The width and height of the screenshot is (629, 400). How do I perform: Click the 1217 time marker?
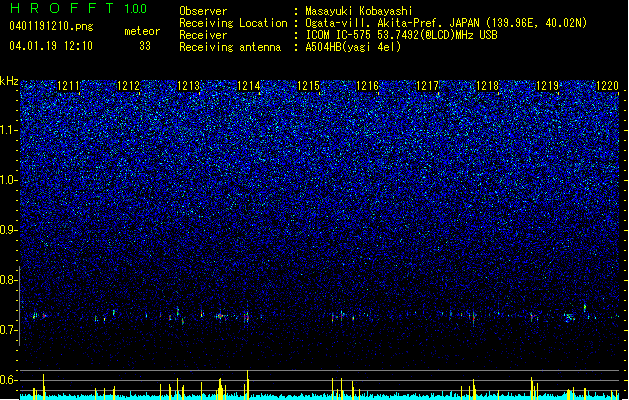click(428, 86)
